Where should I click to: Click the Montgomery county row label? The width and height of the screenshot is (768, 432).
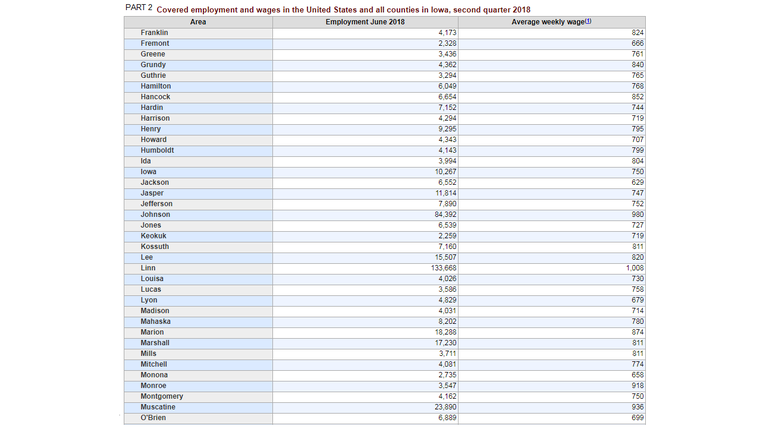tap(161, 396)
